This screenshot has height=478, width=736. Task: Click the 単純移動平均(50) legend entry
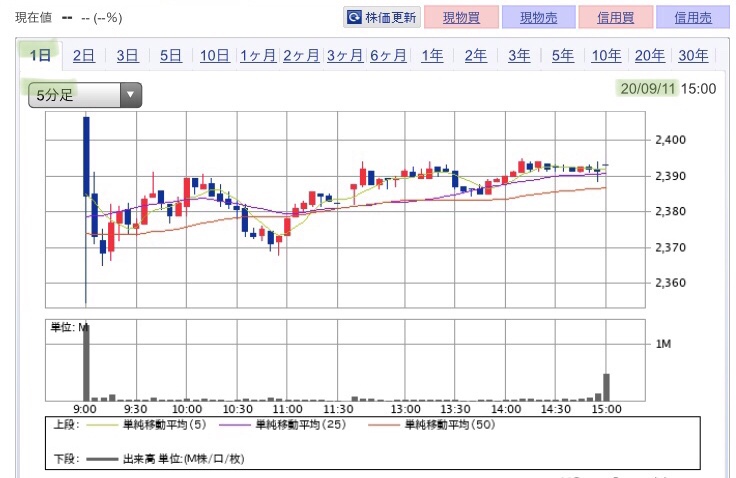(x=431, y=425)
